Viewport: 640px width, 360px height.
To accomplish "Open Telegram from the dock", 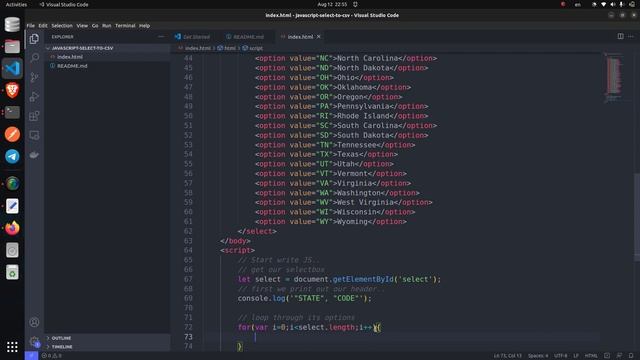I will point(12,156).
